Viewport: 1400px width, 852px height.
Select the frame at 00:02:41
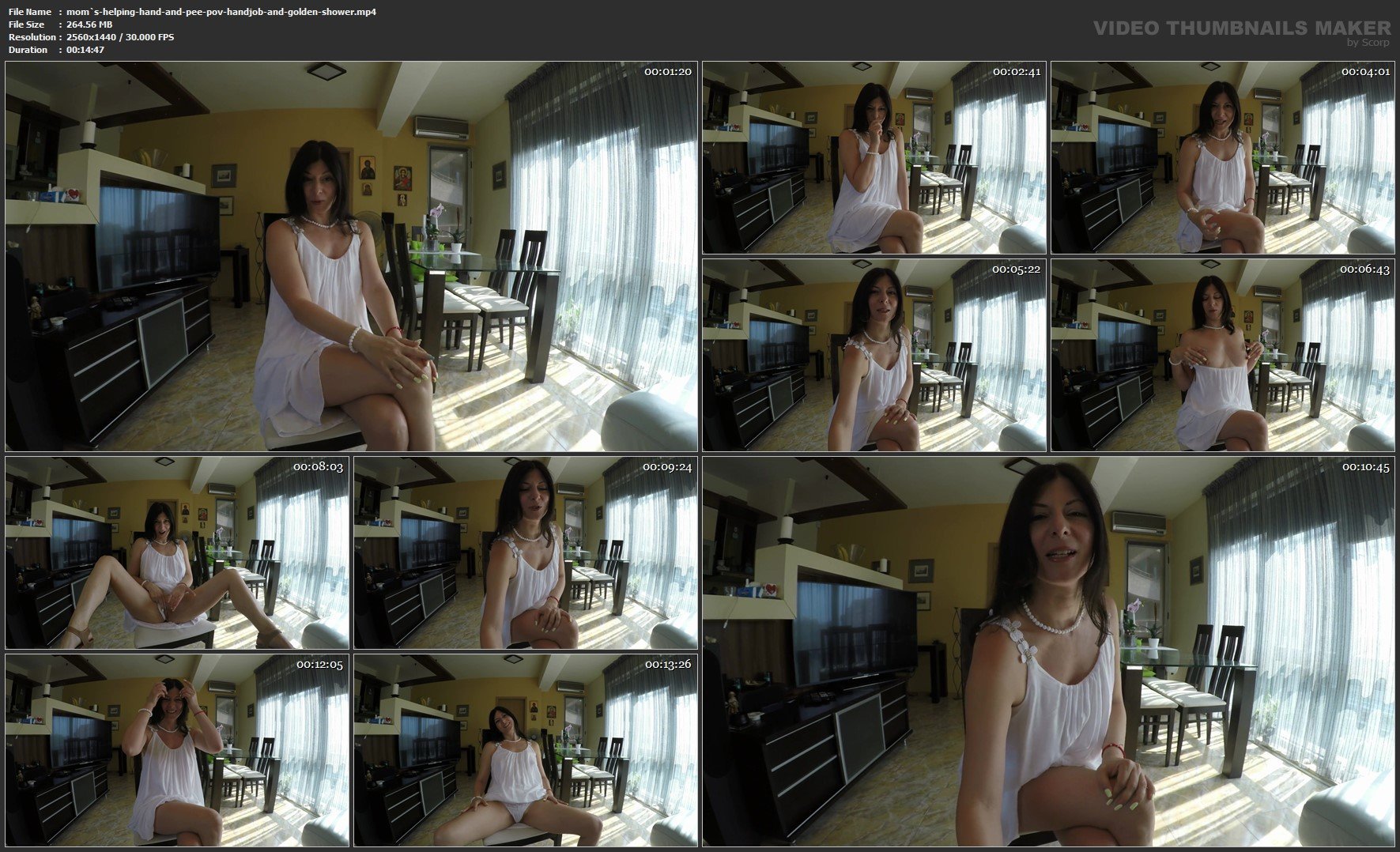pyautogui.click(x=874, y=157)
